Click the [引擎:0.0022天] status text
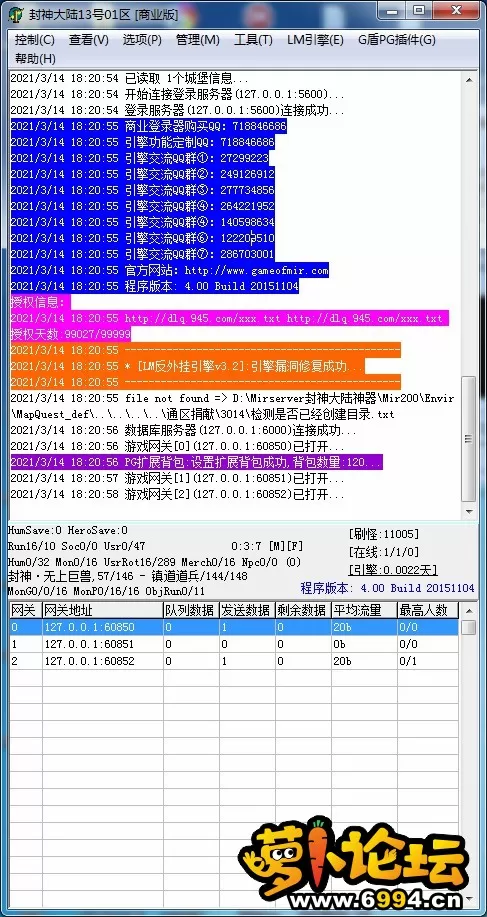The image size is (487, 917). [x=393, y=569]
